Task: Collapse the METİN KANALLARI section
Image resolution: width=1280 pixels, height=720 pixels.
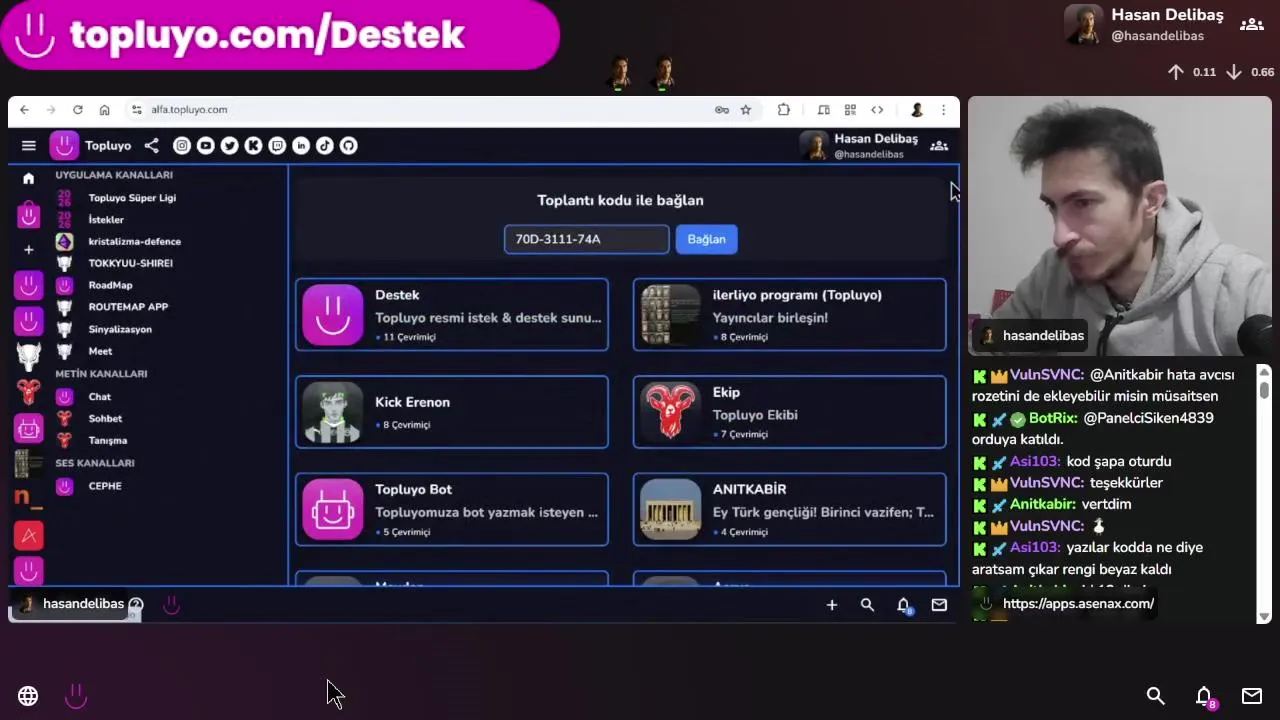Action: [101, 374]
